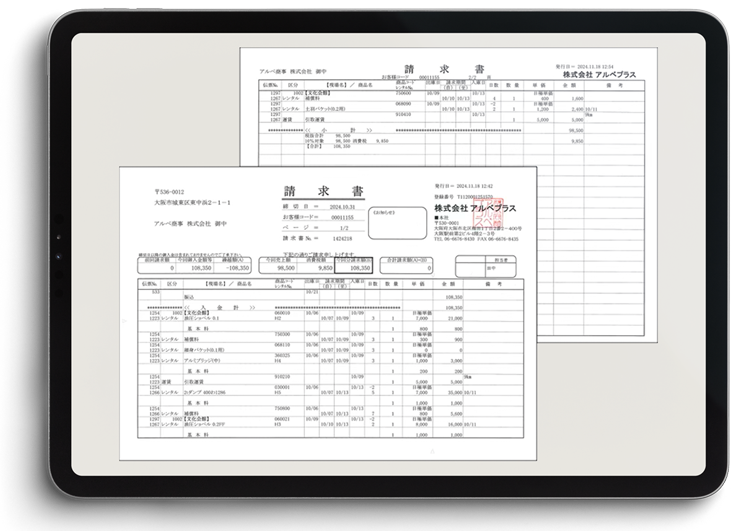Click the address 大阪市城東区東中浜2-1-1
The width and height of the screenshot is (734, 531).
192,203
